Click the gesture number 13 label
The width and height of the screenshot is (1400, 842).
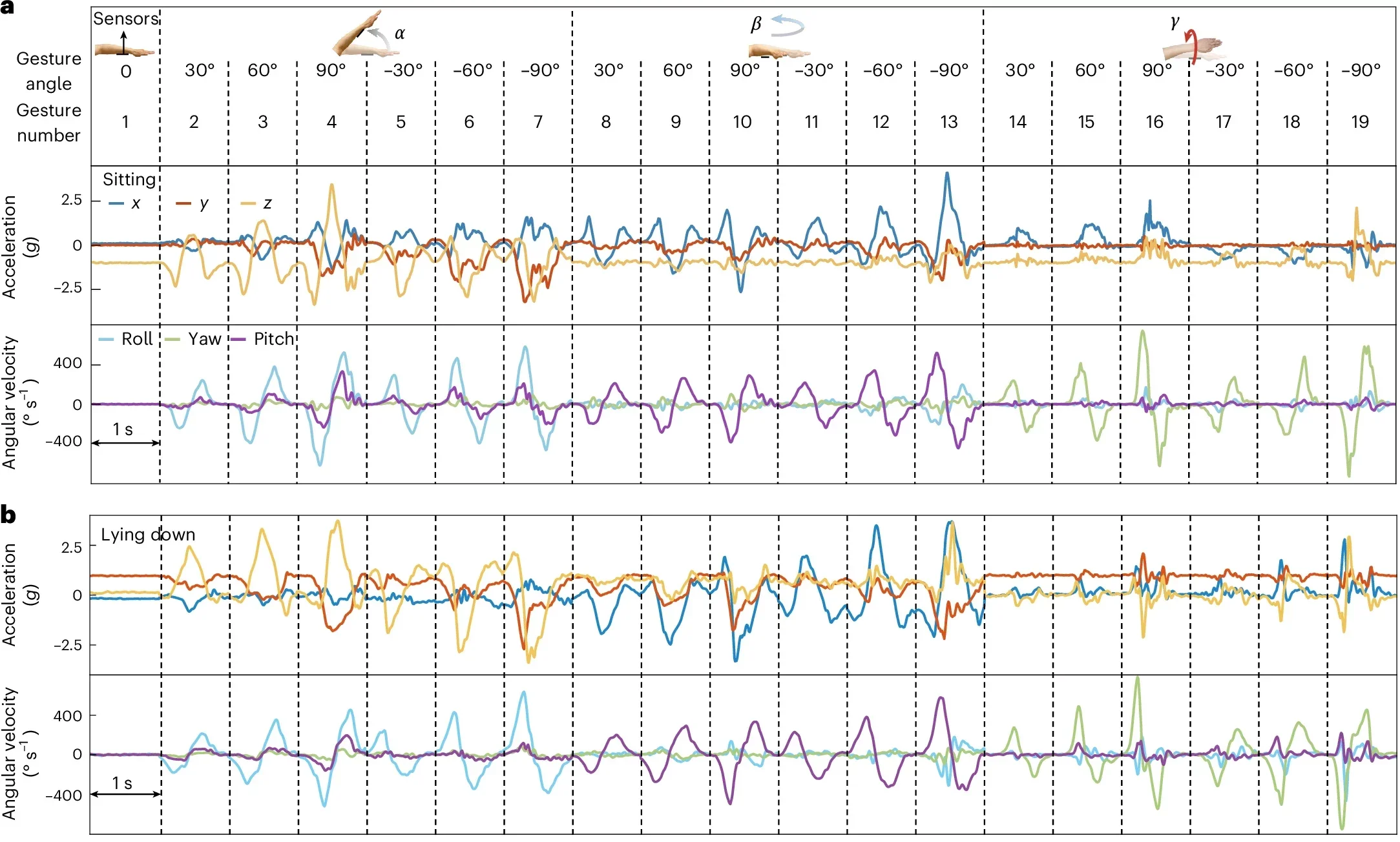click(948, 121)
